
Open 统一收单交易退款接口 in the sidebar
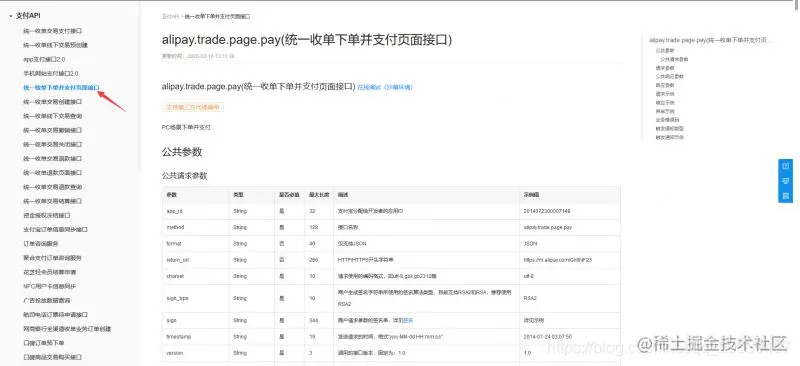(53, 158)
